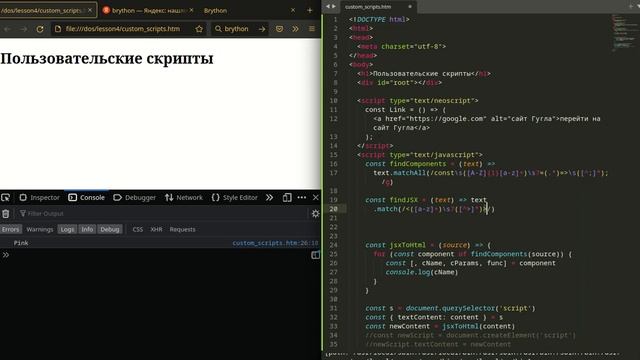
Task: Submit the brython search with the arrow
Action: click(262, 29)
